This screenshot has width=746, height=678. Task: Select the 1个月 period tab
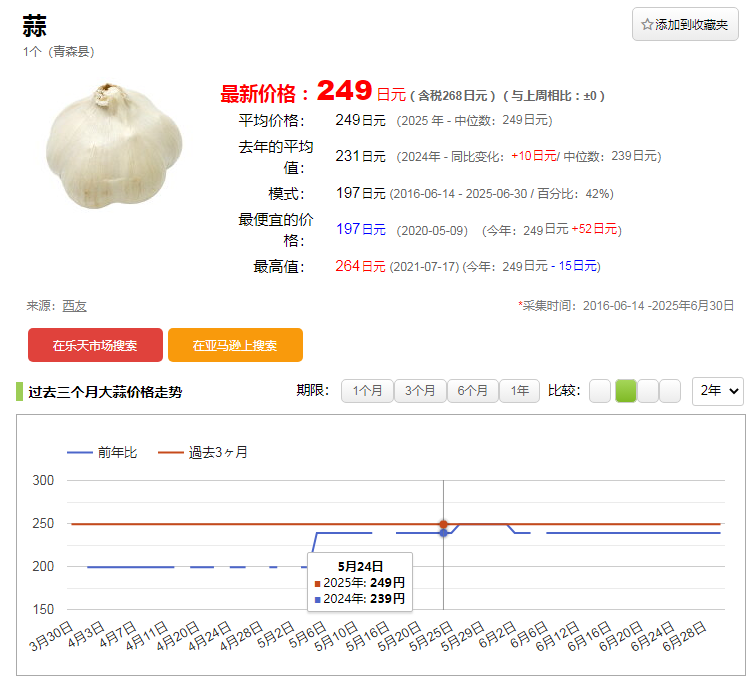pyautogui.click(x=367, y=391)
